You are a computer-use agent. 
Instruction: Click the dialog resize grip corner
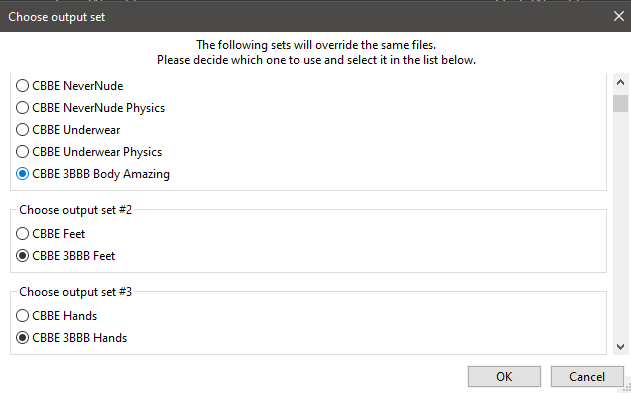(x=627, y=389)
